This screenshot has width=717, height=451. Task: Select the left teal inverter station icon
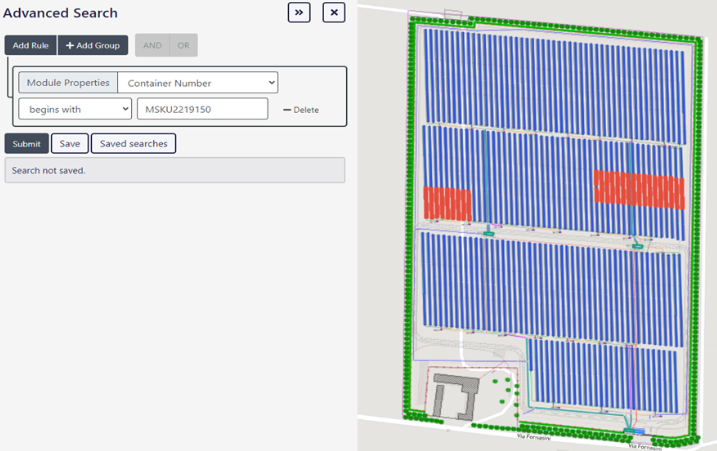coord(489,232)
